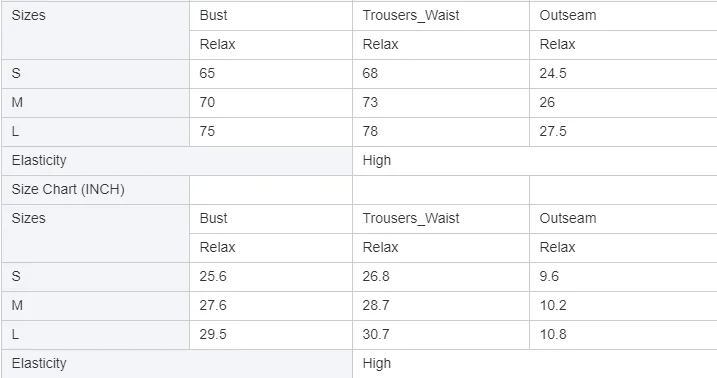Viewport: 717px width, 378px height.
Task: Click waist value 73 for size M
Action: pos(441,102)
